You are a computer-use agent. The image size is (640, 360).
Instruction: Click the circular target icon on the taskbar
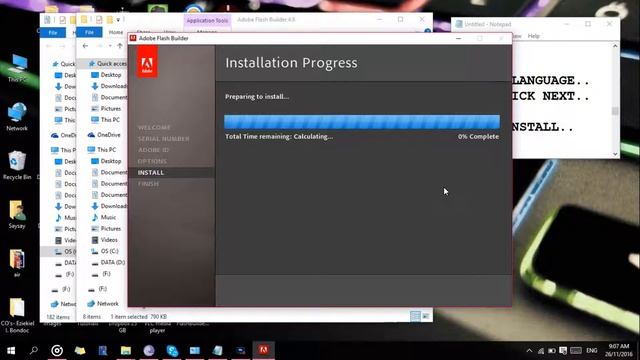click(57, 350)
